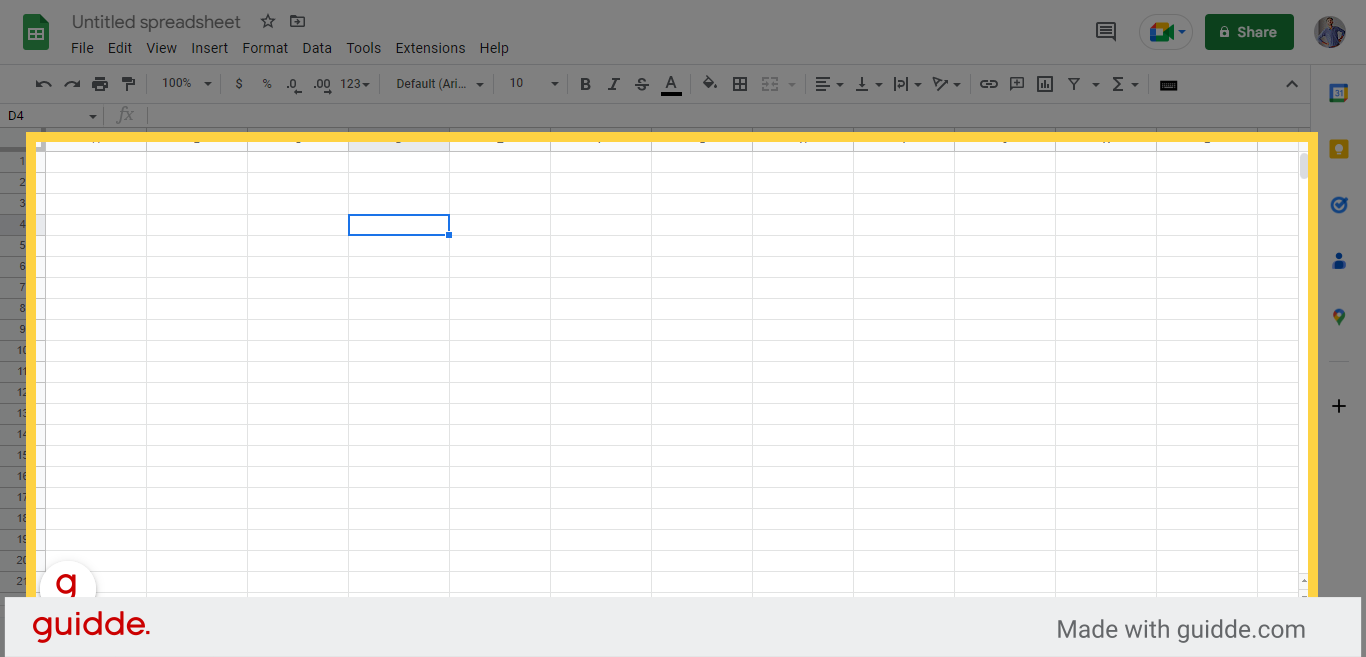Toggle strikethrough formatting
1366x657 pixels.
(x=642, y=84)
